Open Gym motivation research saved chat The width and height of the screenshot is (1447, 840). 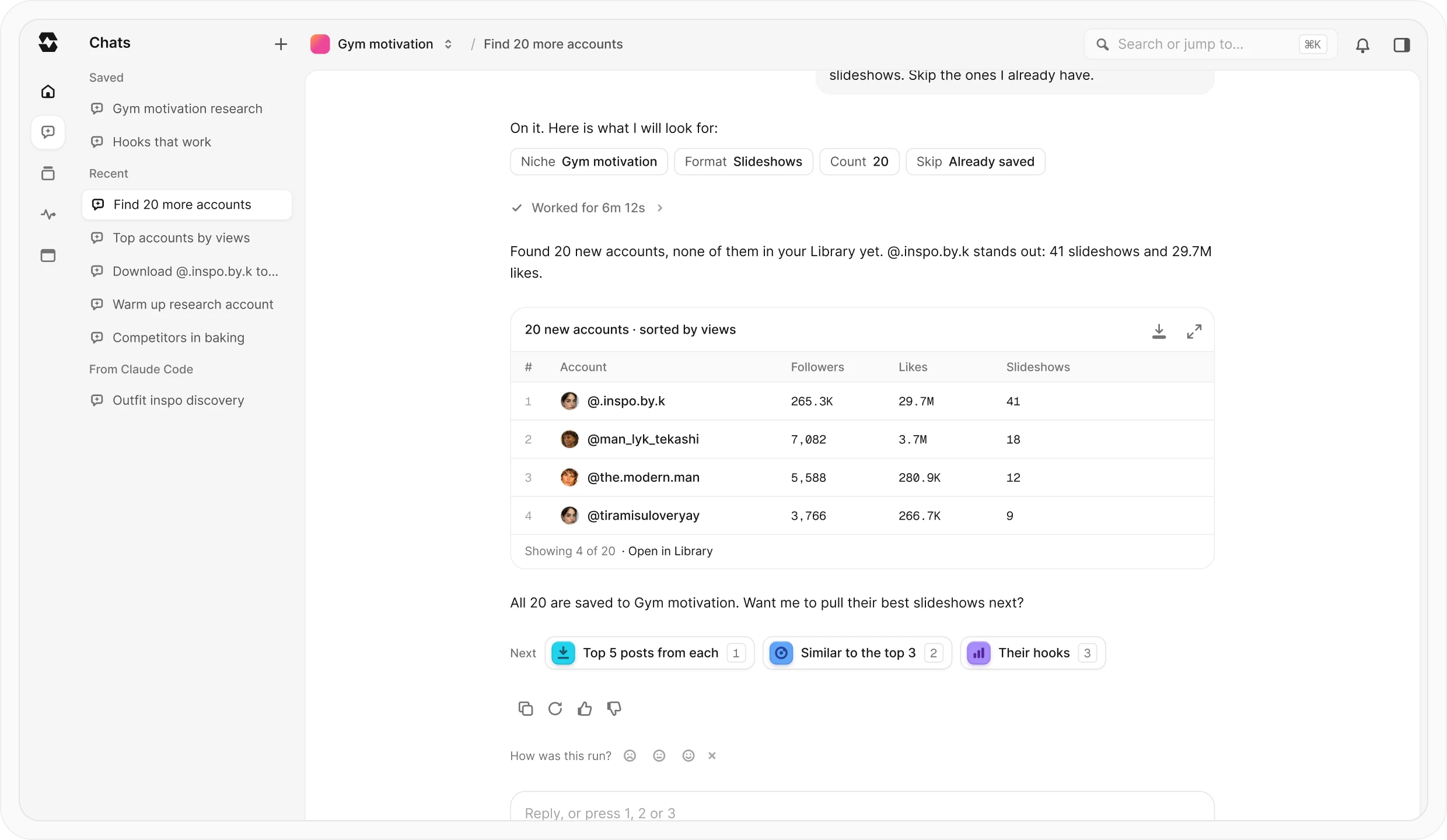[x=187, y=108]
